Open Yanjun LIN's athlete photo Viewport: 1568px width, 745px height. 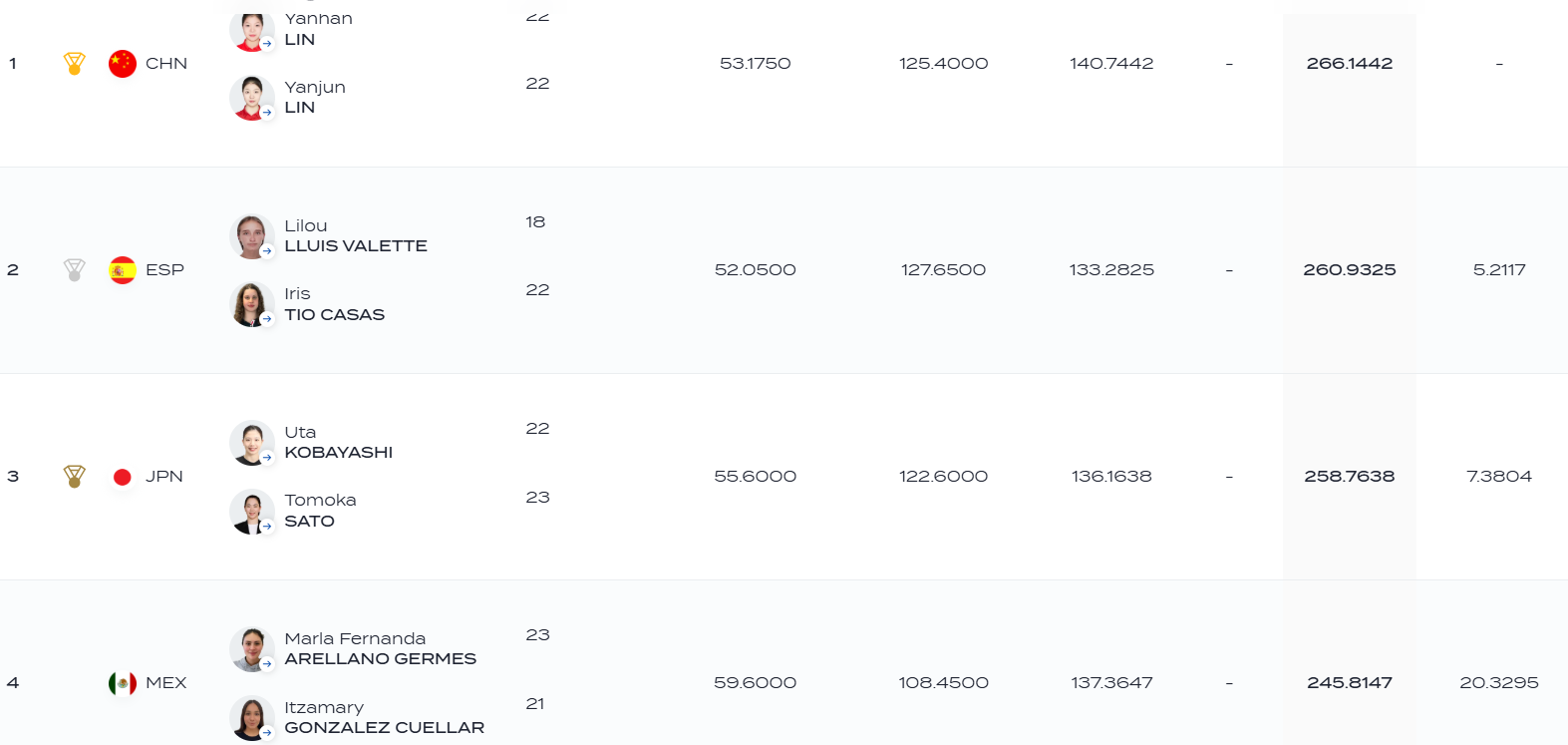coord(252,98)
